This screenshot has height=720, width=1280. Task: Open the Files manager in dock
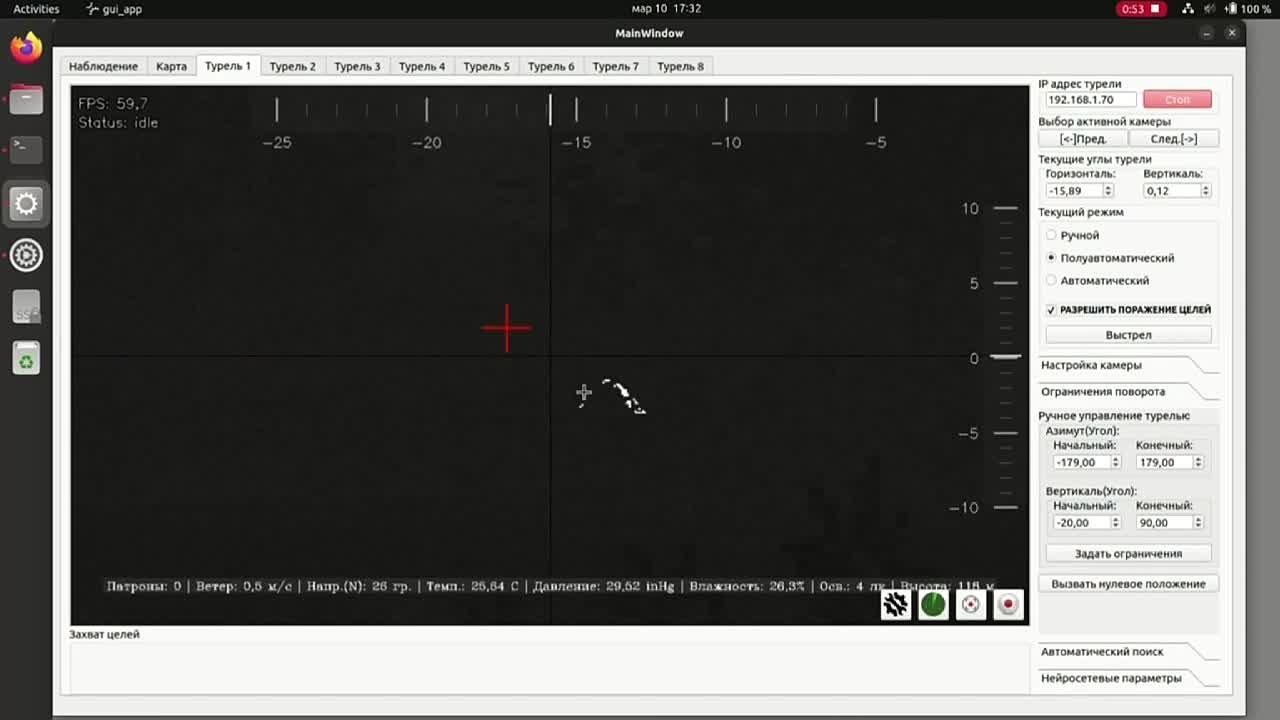tap(26, 99)
